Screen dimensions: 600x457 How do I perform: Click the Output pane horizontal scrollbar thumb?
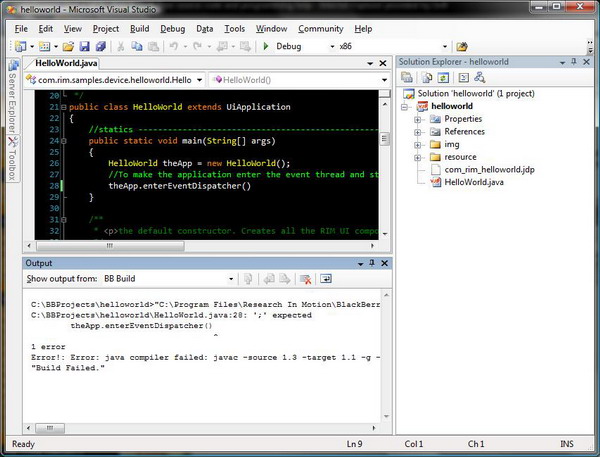(x=50, y=428)
